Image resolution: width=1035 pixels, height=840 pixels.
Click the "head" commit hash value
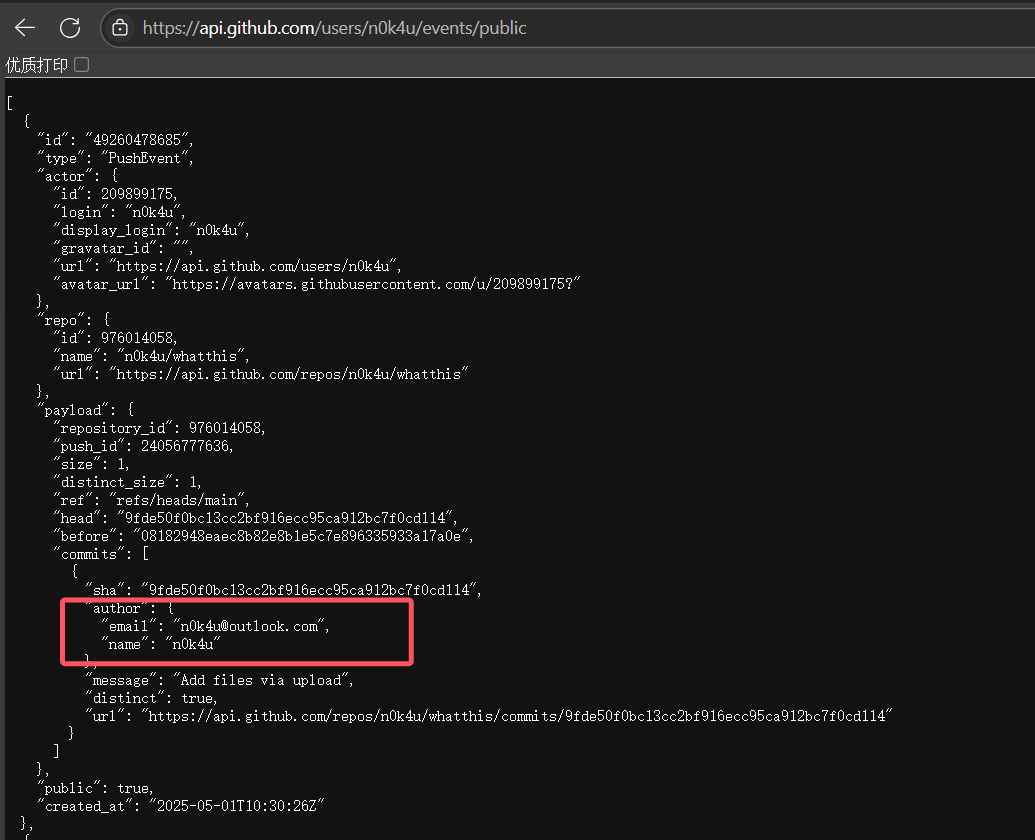(x=286, y=517)
